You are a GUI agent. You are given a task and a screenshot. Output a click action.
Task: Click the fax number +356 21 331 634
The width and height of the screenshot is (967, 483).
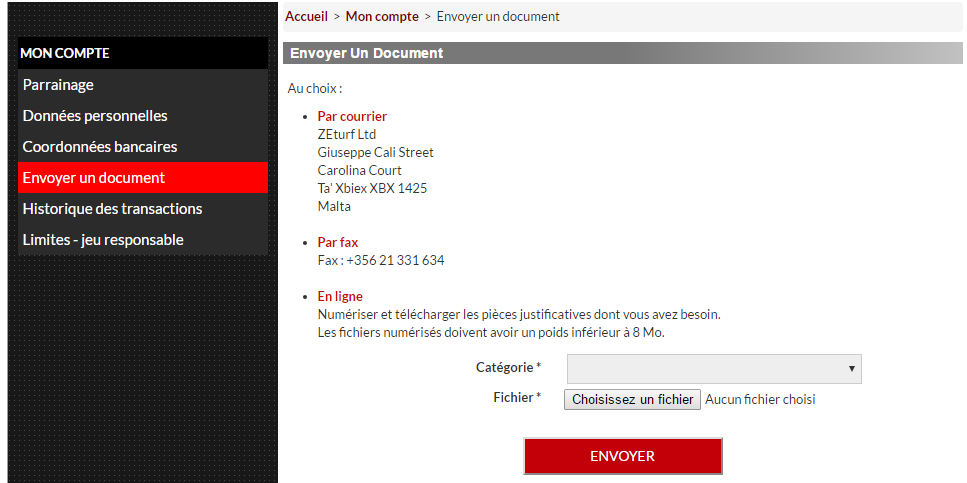[395, 260]
